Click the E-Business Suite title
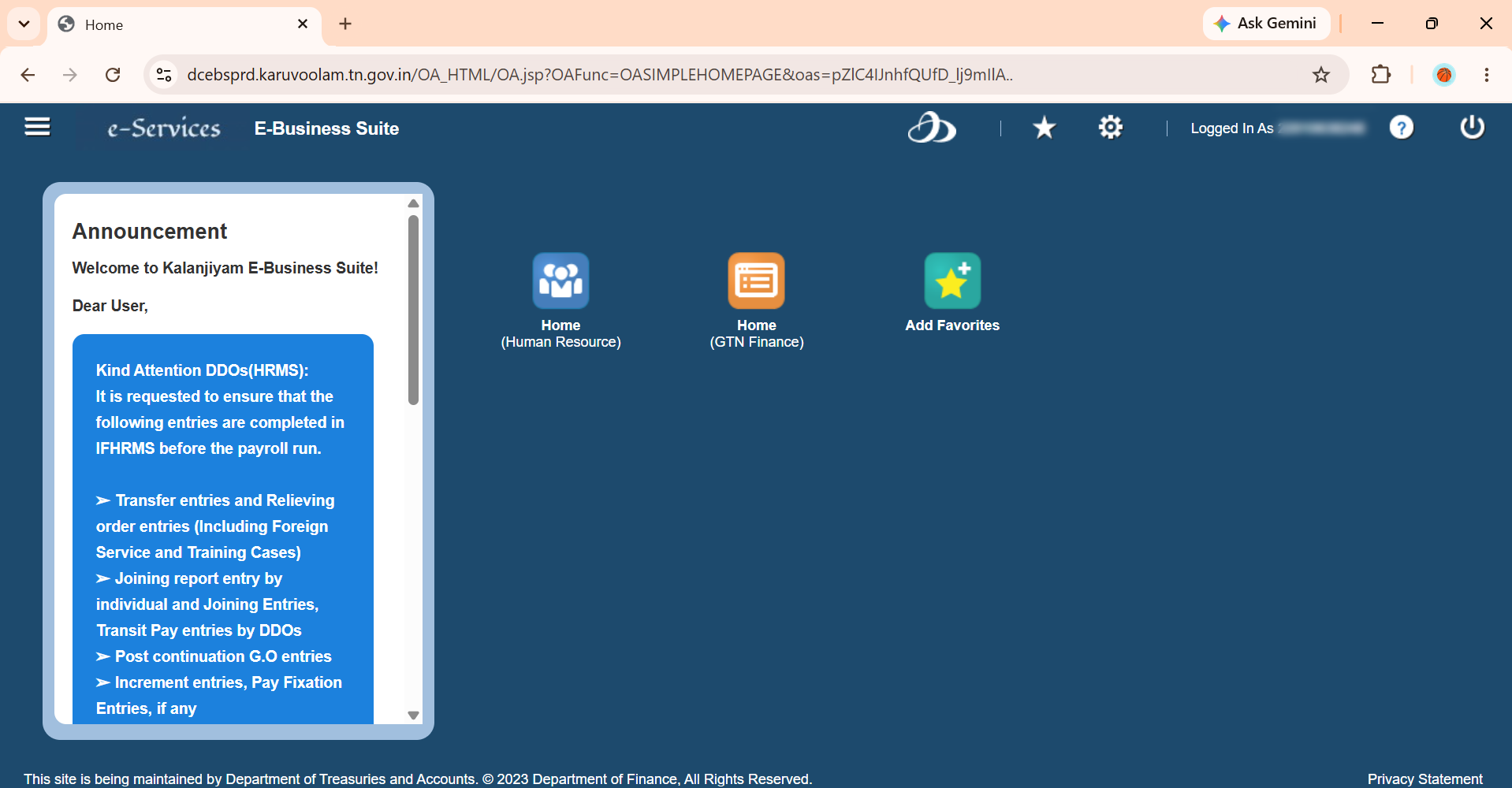1512x788 pixels. point(326,128)
